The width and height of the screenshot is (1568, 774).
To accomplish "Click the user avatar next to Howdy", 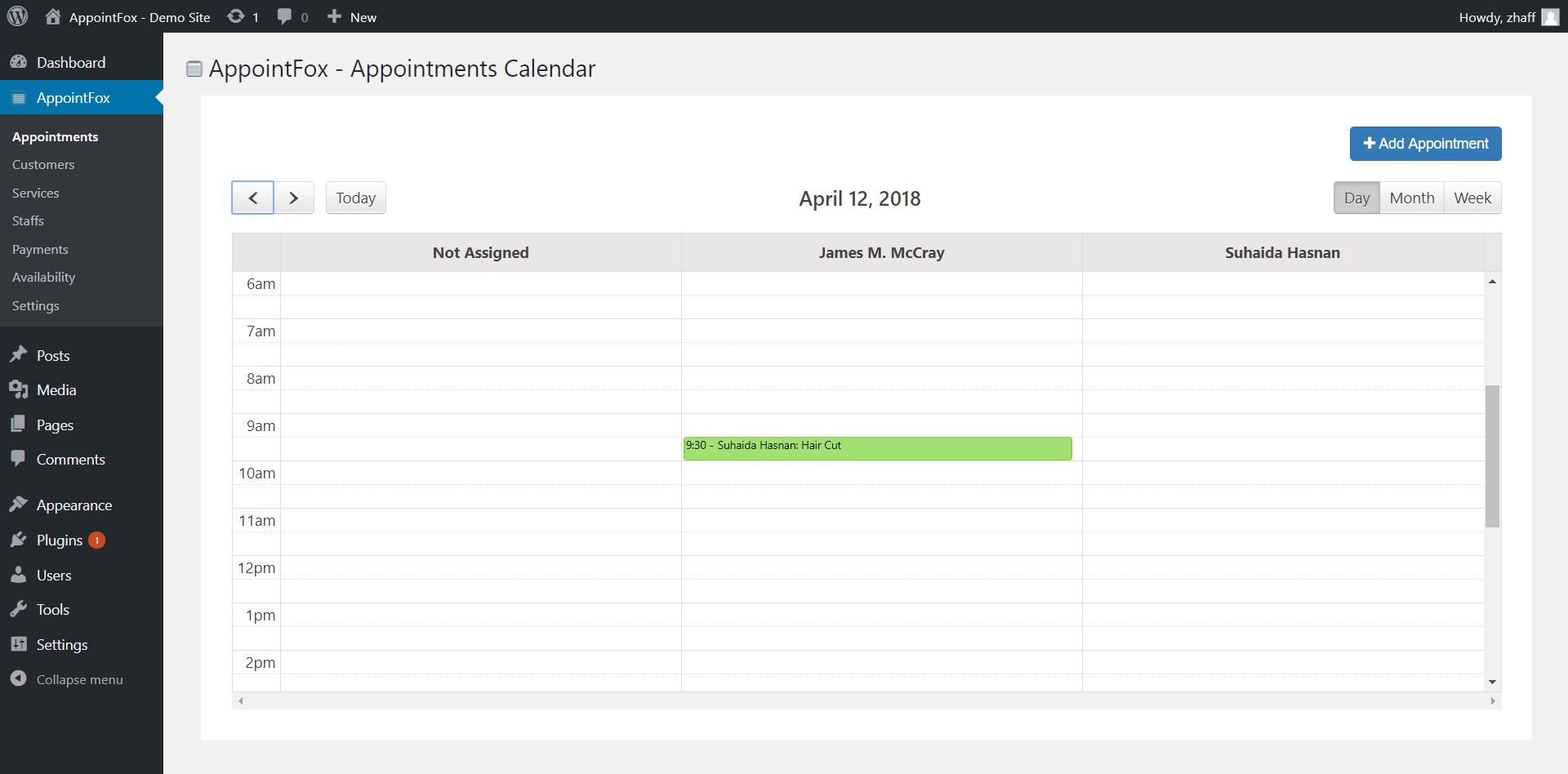I will (x=1550, y=17).
